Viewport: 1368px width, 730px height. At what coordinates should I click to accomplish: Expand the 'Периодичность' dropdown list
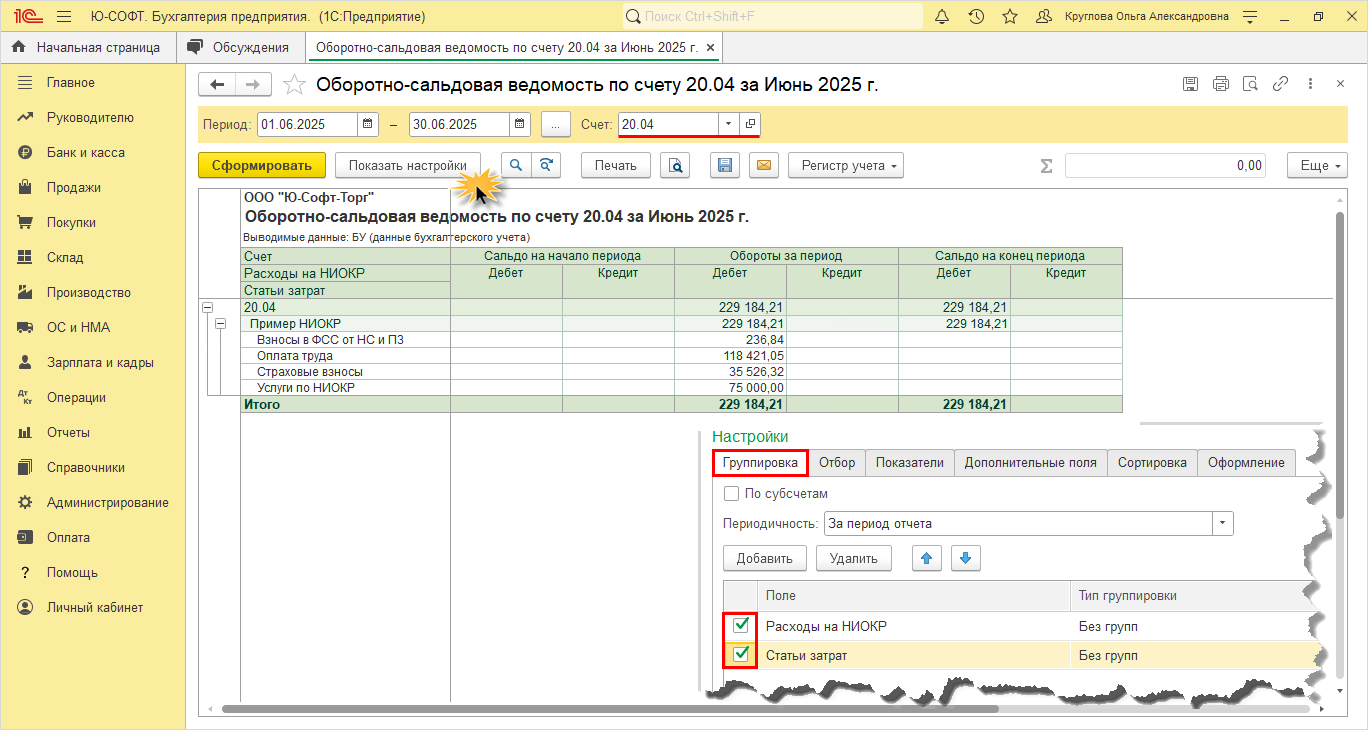click(x=1223, y=524)
